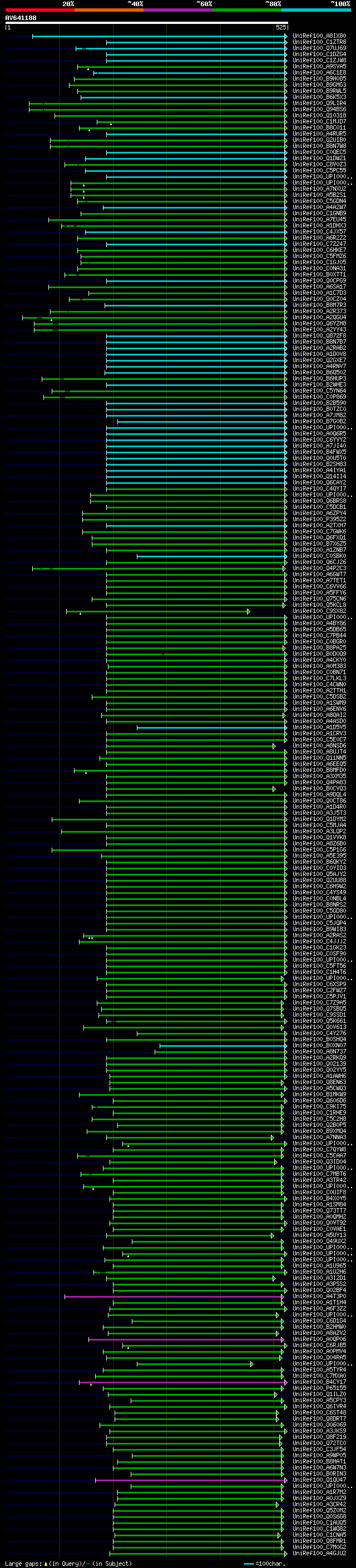Open hit UniRef100_B0XTT1
The width and height of the screenshot is (356, 1568).
click(319, 275)
